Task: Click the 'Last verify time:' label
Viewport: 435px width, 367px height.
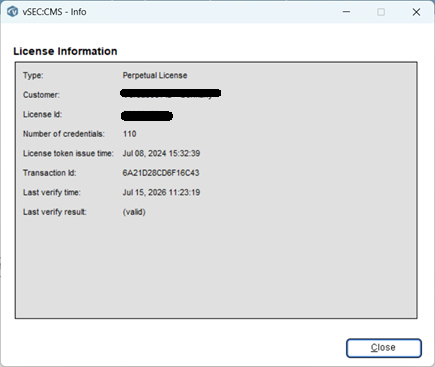Action: tap(52, 192)
